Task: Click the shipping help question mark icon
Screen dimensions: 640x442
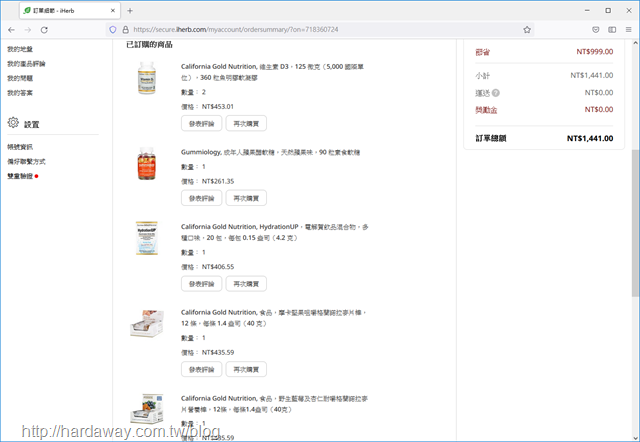Action: [496, 93]
